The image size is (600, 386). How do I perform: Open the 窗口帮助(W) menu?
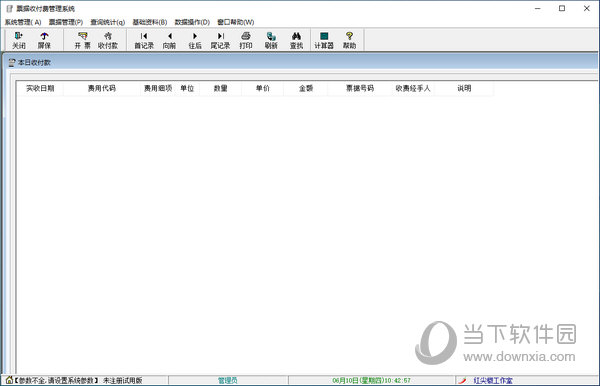(236, 22)
